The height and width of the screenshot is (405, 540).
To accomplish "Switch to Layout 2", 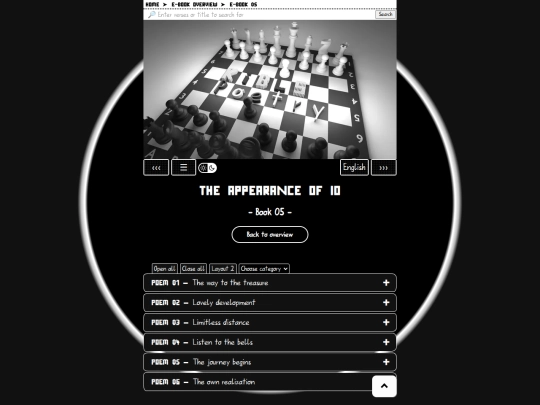I will coord(223,269).
